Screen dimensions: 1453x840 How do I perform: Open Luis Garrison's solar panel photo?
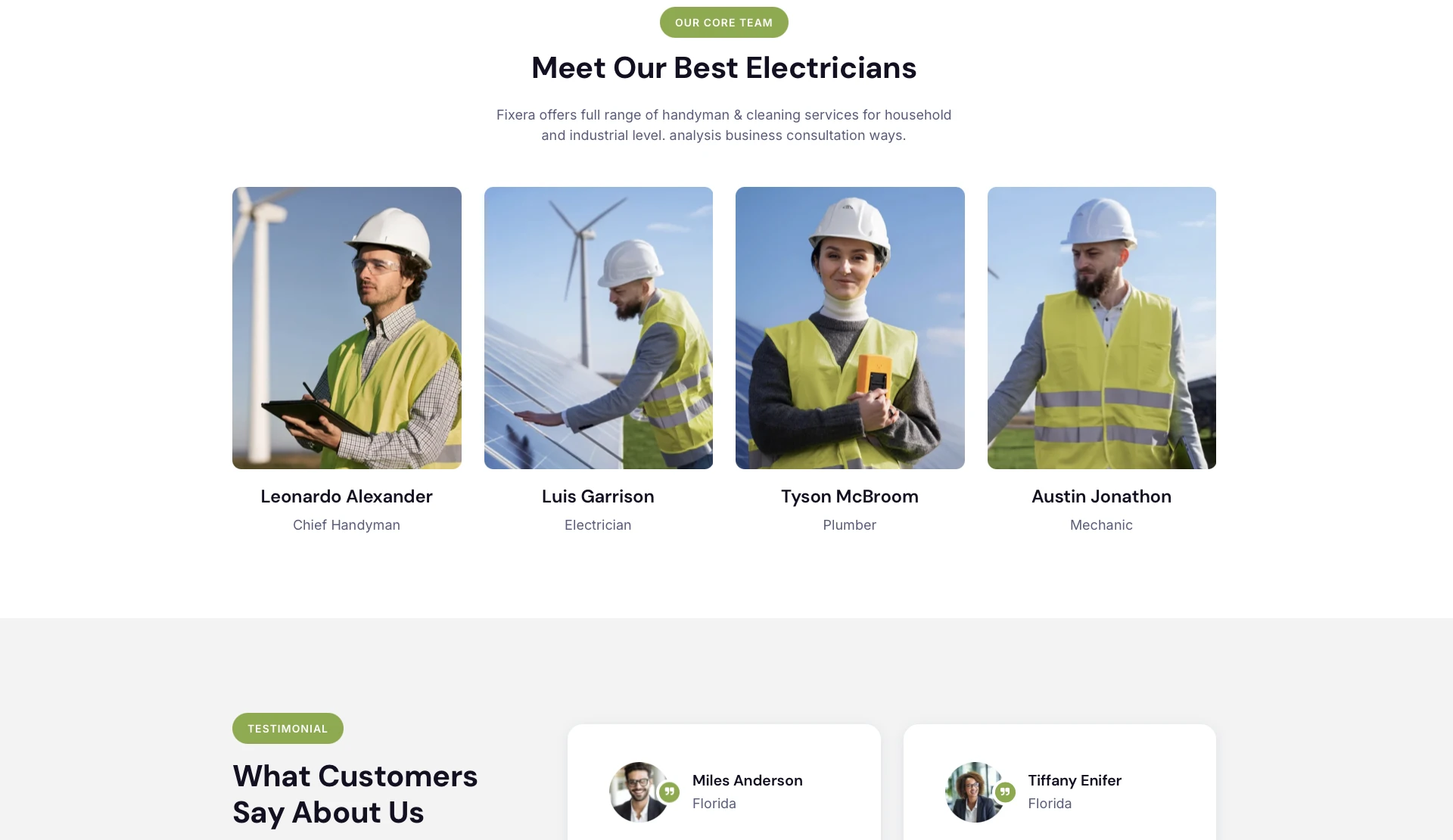(x=599, y=328)
